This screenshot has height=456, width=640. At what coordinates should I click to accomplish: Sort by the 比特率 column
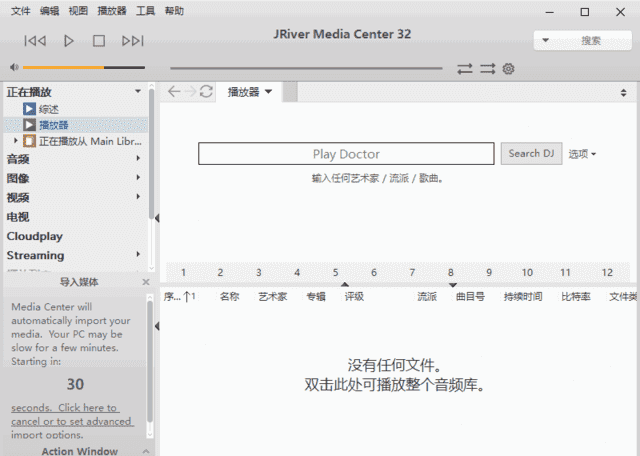tap(576, 296)
